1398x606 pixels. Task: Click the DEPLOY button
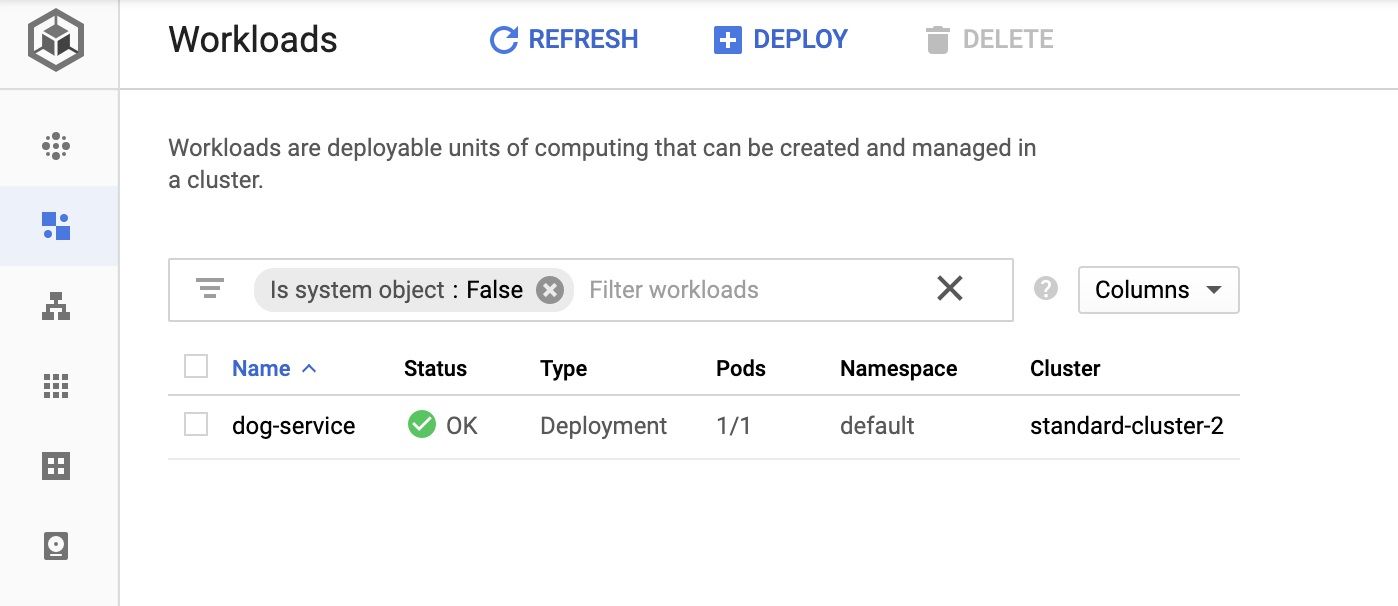pos(781,39)
